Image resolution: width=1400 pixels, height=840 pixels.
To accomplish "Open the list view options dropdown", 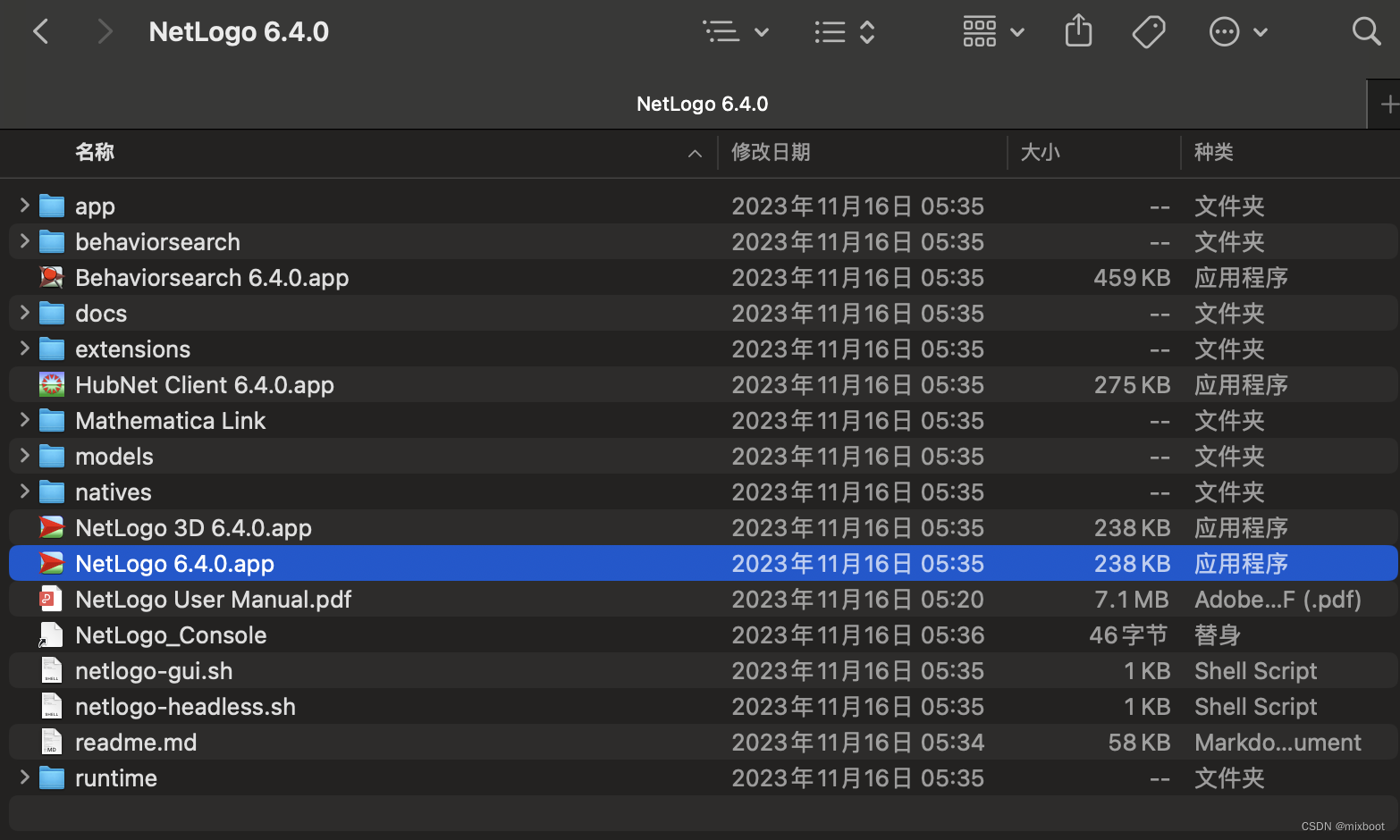I will (x=737, y=32).
